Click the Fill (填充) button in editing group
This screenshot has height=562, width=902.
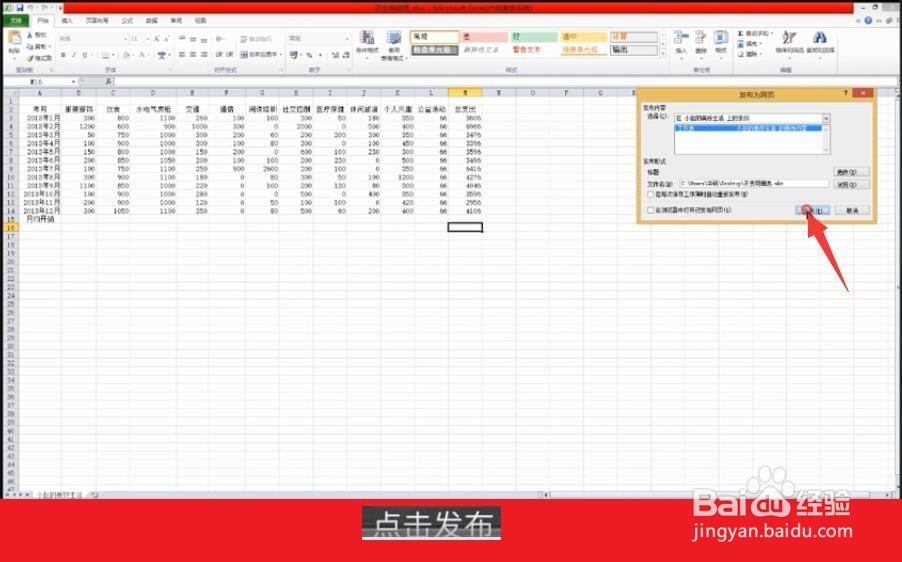point(748,44)
